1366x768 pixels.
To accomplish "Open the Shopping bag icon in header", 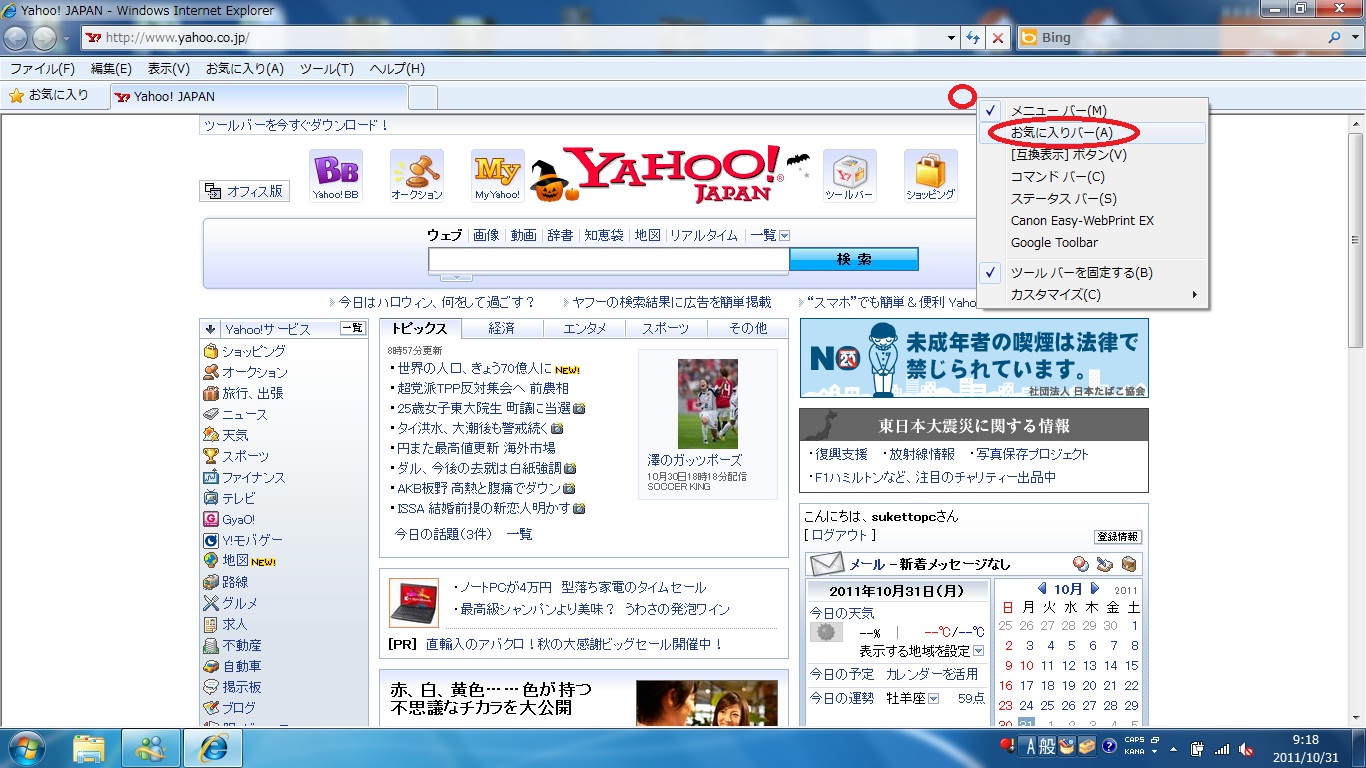I will coord(931,175).
